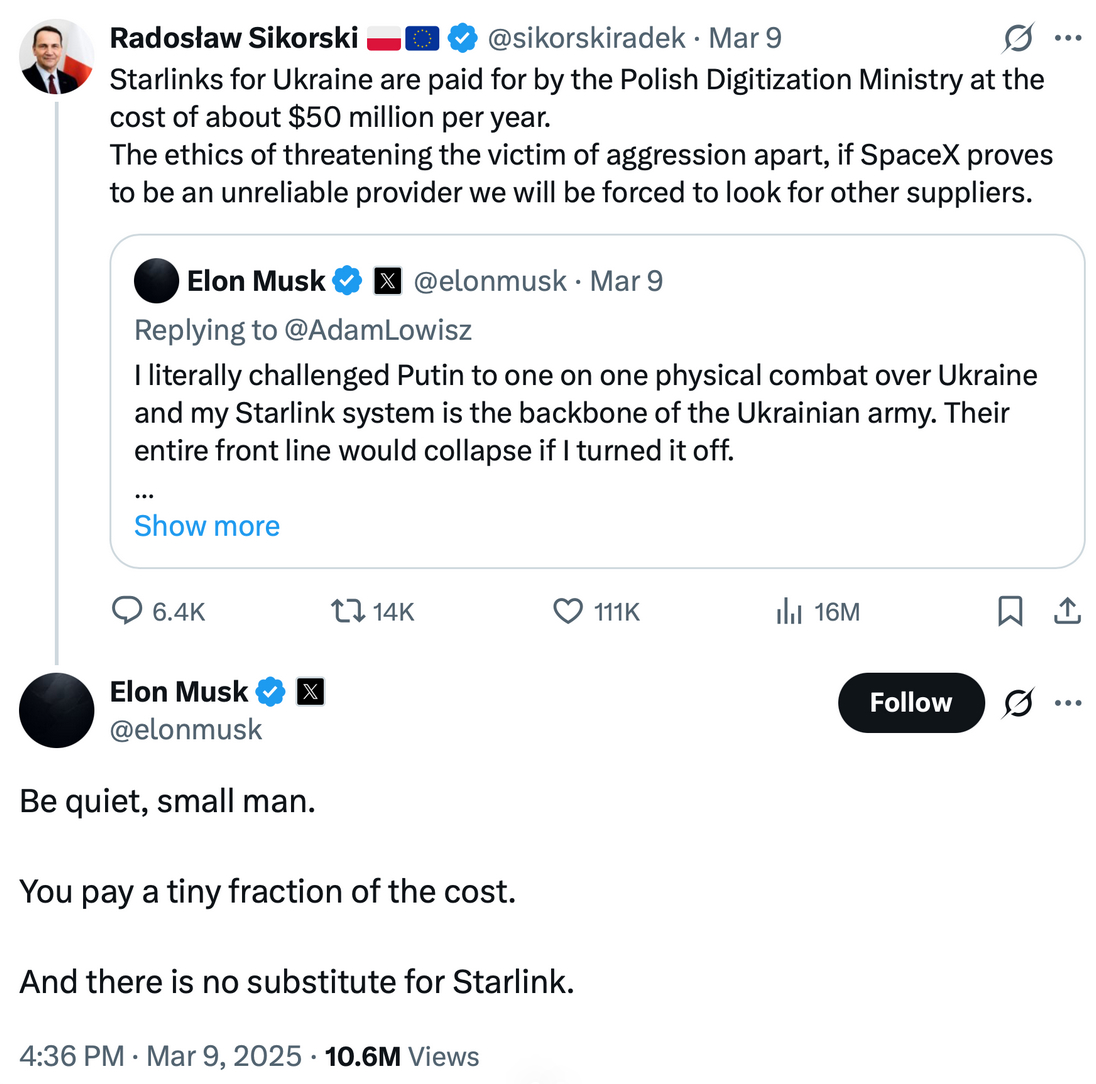Click the reply icon showing 6.4K
Screen dimensions: 1096x1084
[x=127, y=611]
